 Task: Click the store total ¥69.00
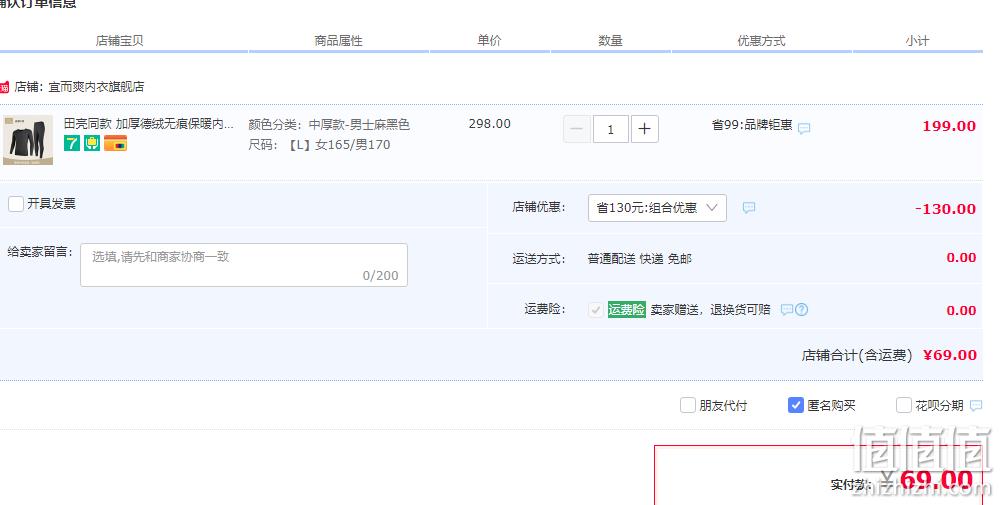pyautogui.click(x=950, y=355)
